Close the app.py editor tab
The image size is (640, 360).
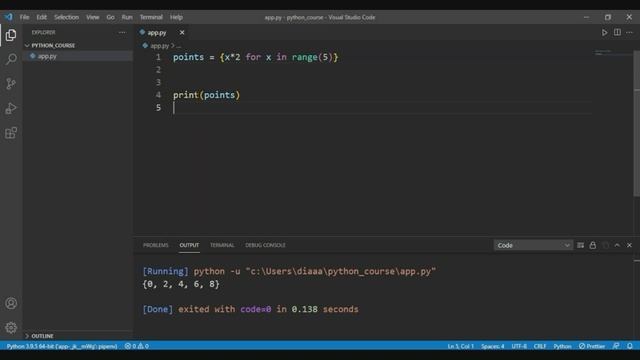pos(182,32)
